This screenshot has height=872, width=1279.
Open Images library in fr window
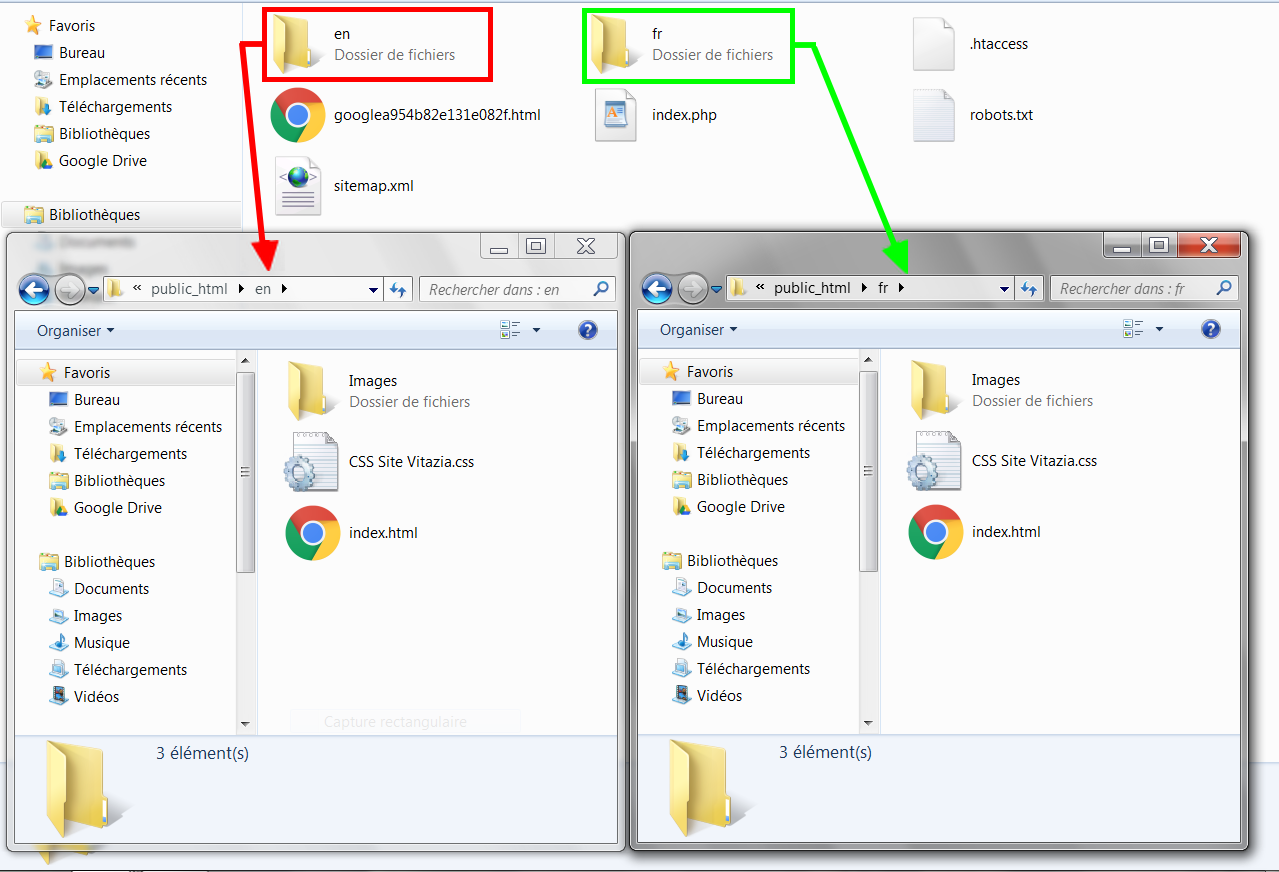coord(707,615)
